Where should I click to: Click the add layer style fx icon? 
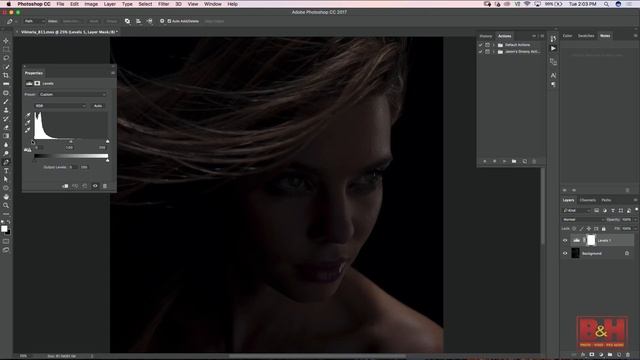pyautogui.click(x=583, y=355)
